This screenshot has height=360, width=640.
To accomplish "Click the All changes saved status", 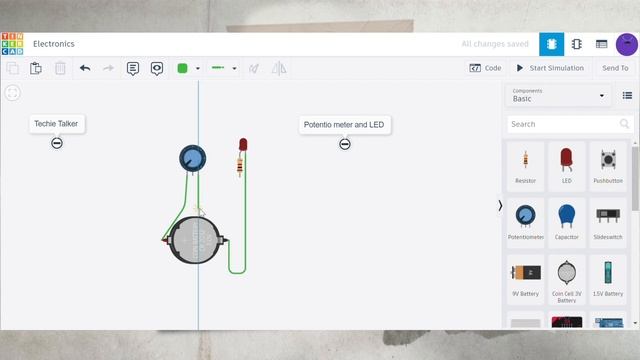I will [495, 44].
